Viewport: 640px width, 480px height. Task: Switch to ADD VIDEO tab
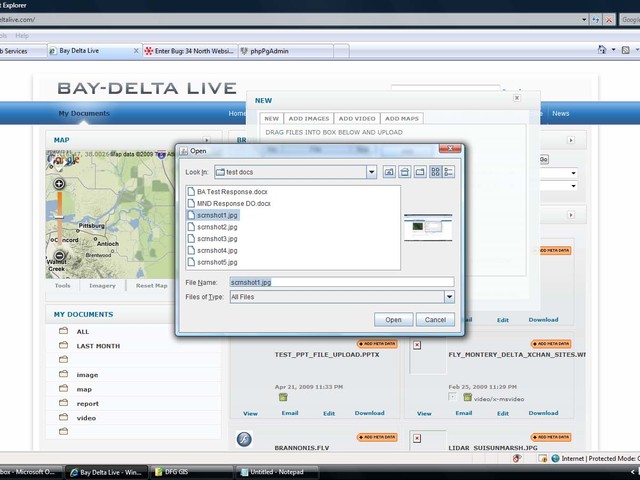357,118
